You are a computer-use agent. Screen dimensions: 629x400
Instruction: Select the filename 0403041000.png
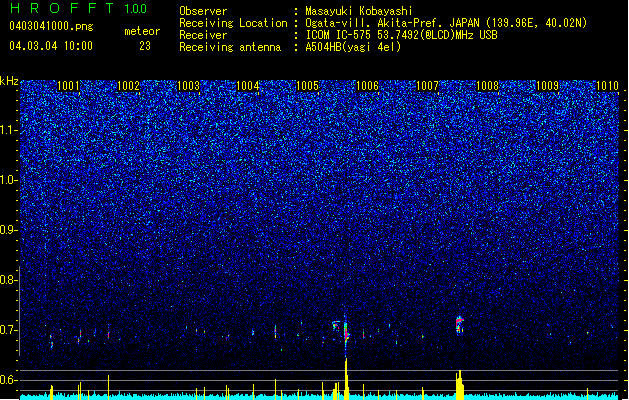coord(51,27)
